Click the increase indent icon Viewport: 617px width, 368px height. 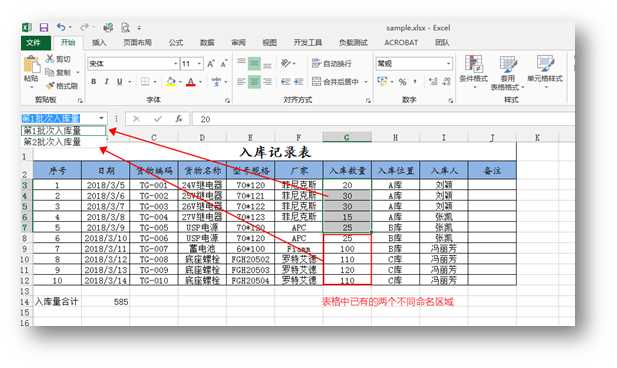(299, 82)
